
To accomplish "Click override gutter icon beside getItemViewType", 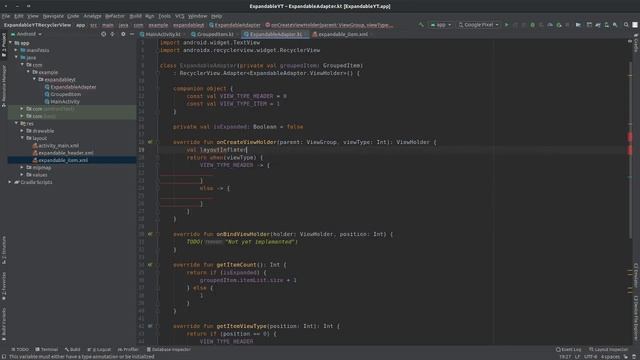I will pyautogui.click(x=150, y=326).
